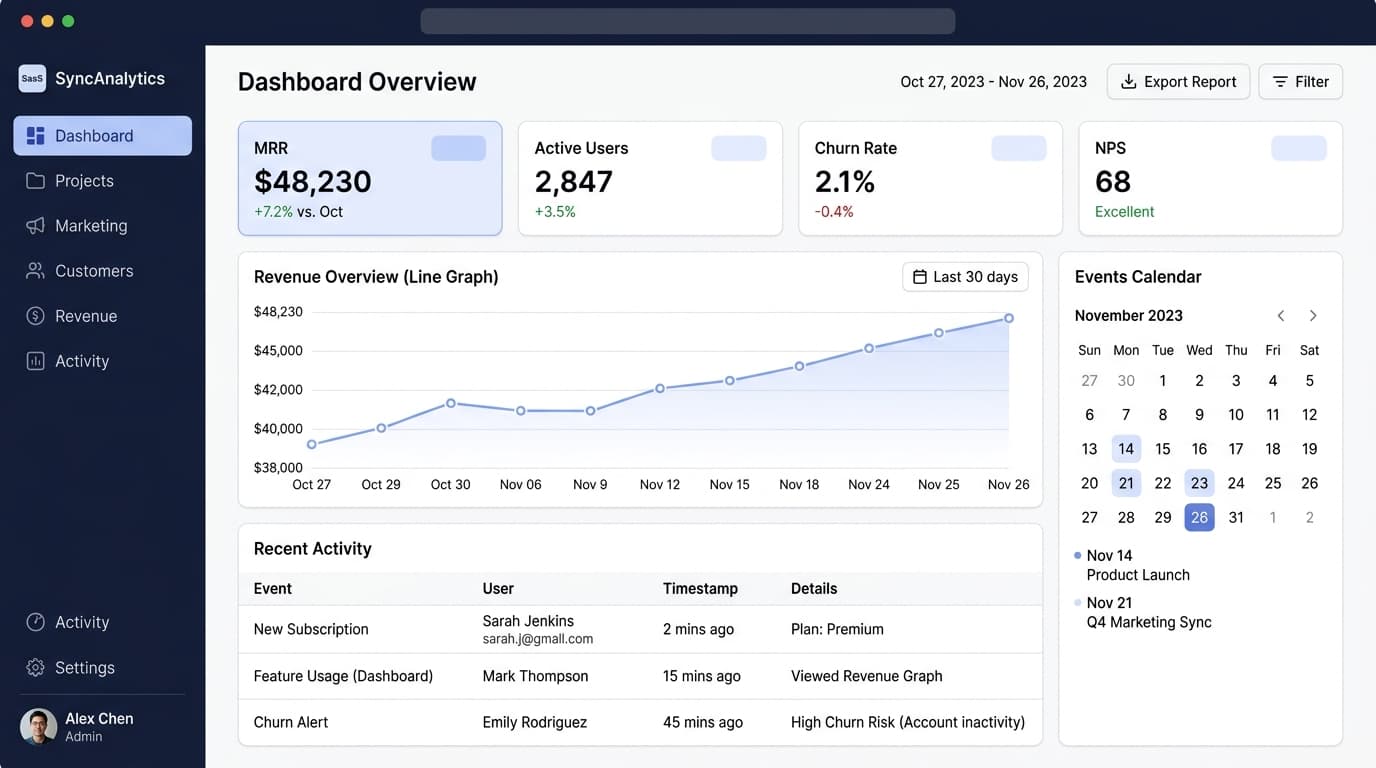Click the Customers people icon
The width and height of the screenshot is (1376, 768).
pos(35,271)
